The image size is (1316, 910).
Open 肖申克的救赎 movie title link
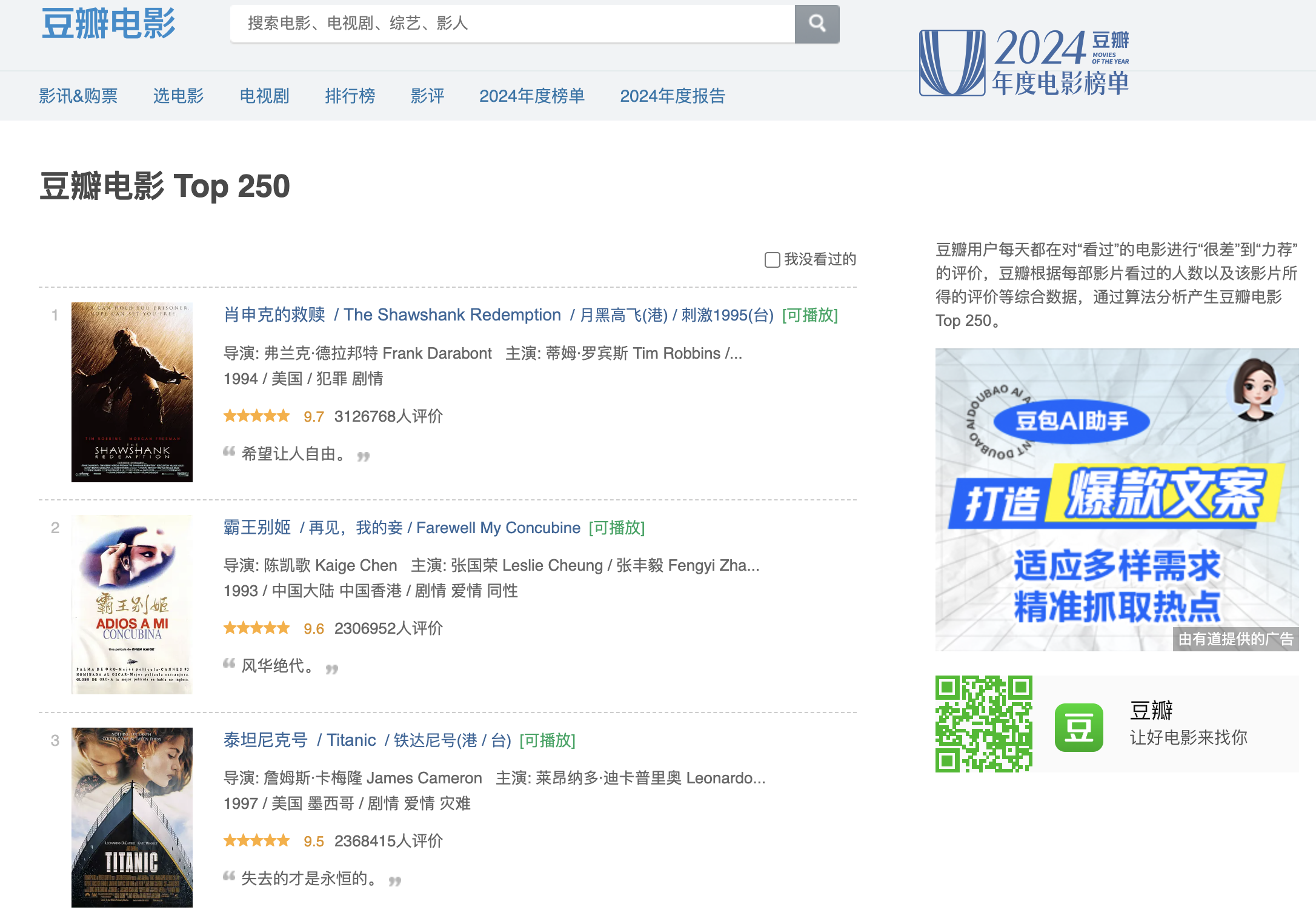(274, 314)
